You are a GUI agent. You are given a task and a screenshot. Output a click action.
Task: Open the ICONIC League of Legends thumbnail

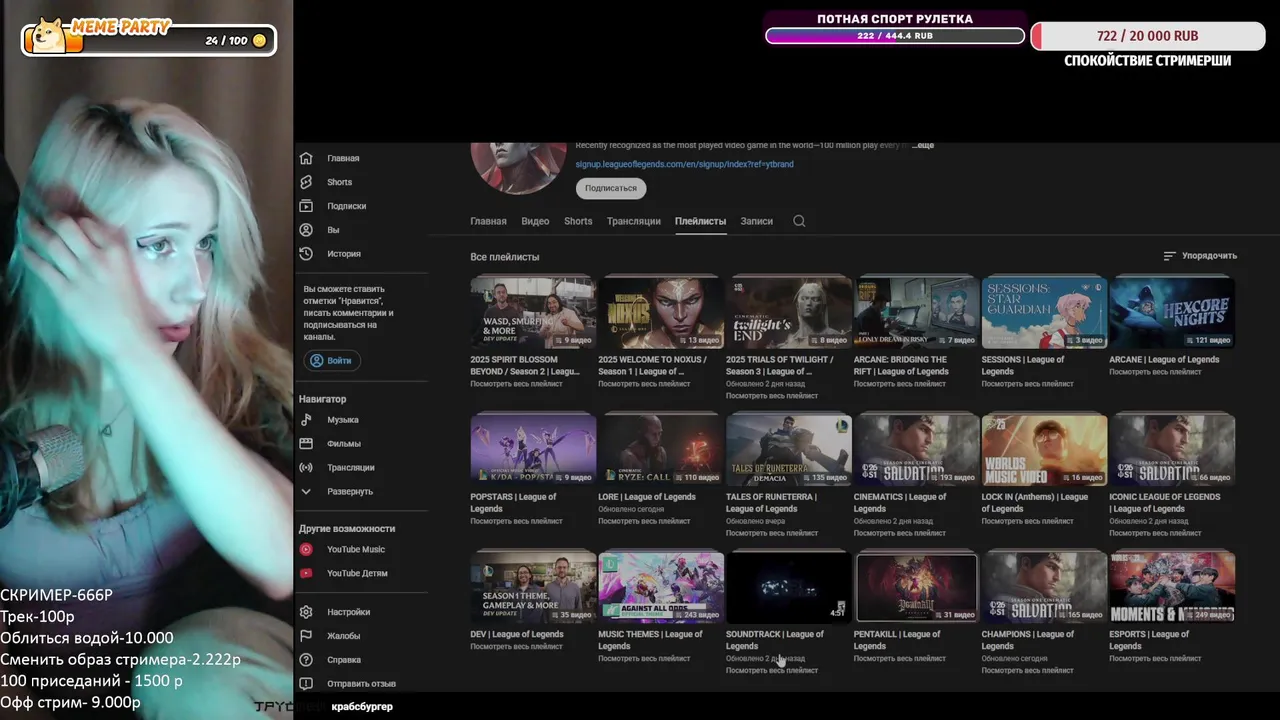pyautogui.click(x=1172, y=450)
